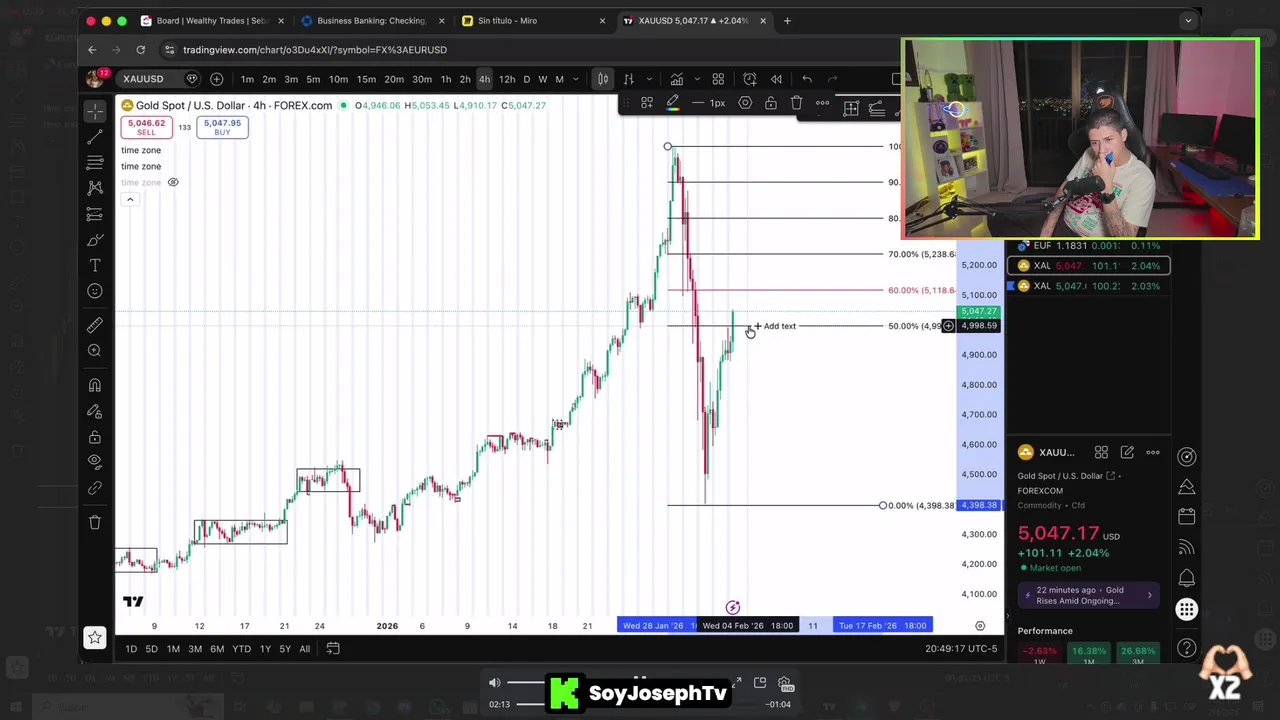Viewport: 1280px width, 720px height.
Task: Collapse the indicator legend arrow
Action: (130, 199)
